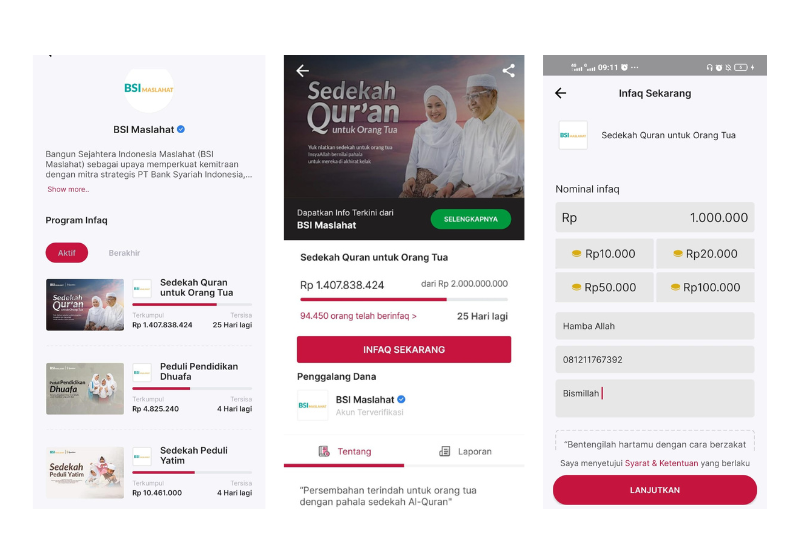
Task: Tap the Nominal infaq amount field
Action: (x=655, y=217)
